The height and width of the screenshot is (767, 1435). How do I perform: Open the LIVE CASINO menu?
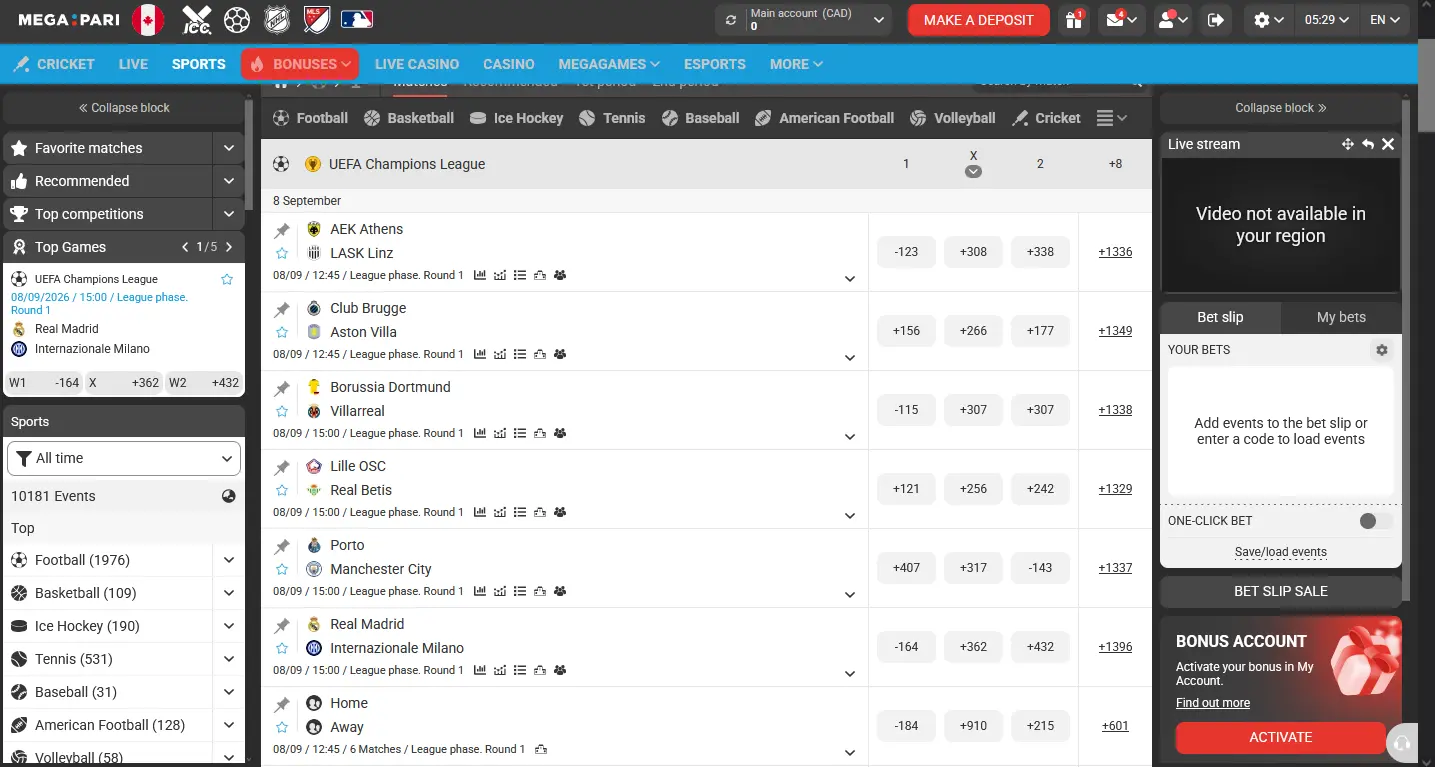[x=417, y=64]
